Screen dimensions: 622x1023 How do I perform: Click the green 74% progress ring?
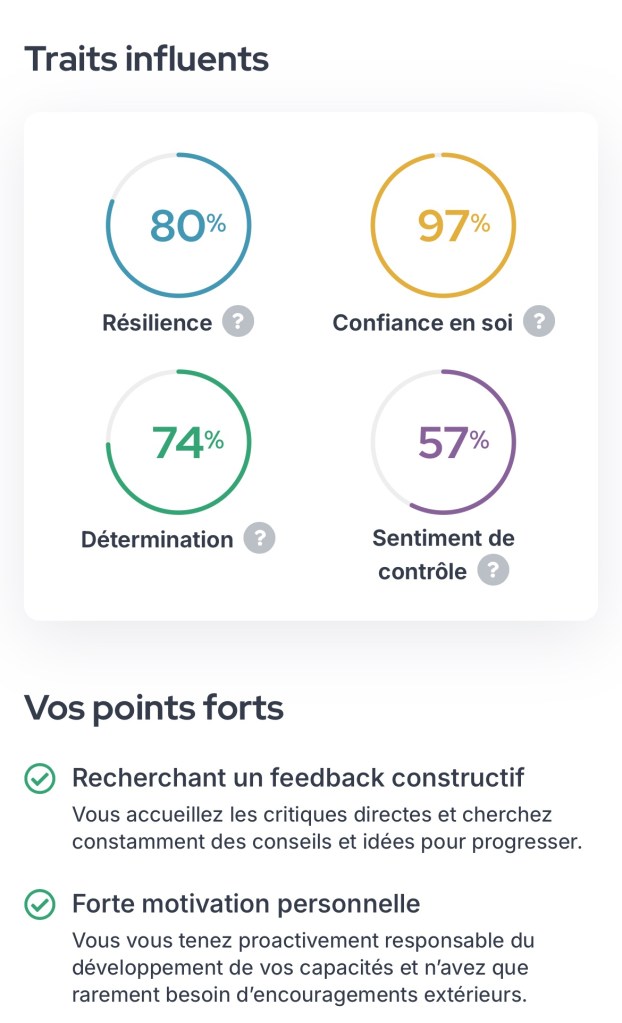pos(178,442)
